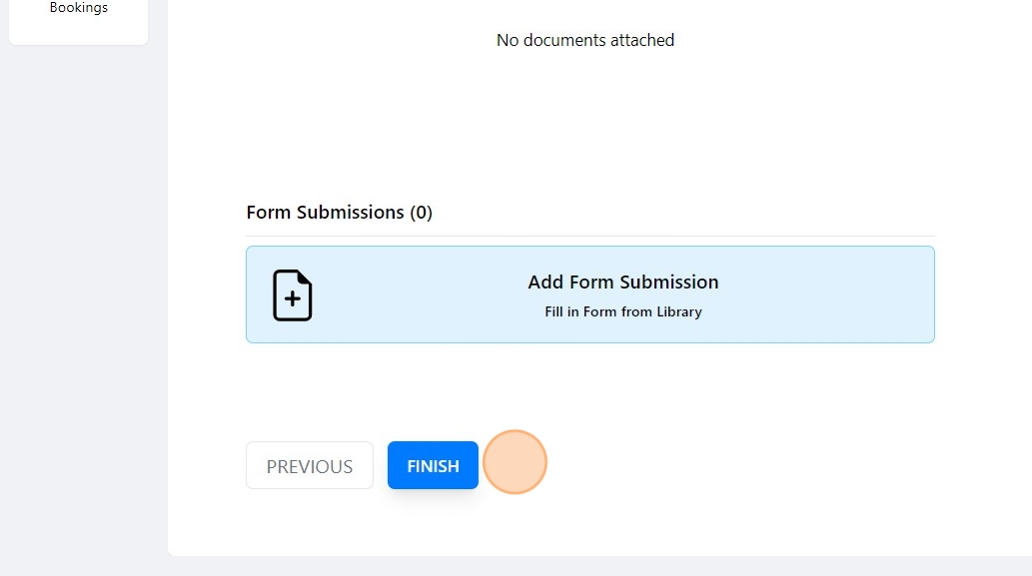Click the orange circle beside FINISH
This screenshot has width=1032, height=576.
coord(515,462)
